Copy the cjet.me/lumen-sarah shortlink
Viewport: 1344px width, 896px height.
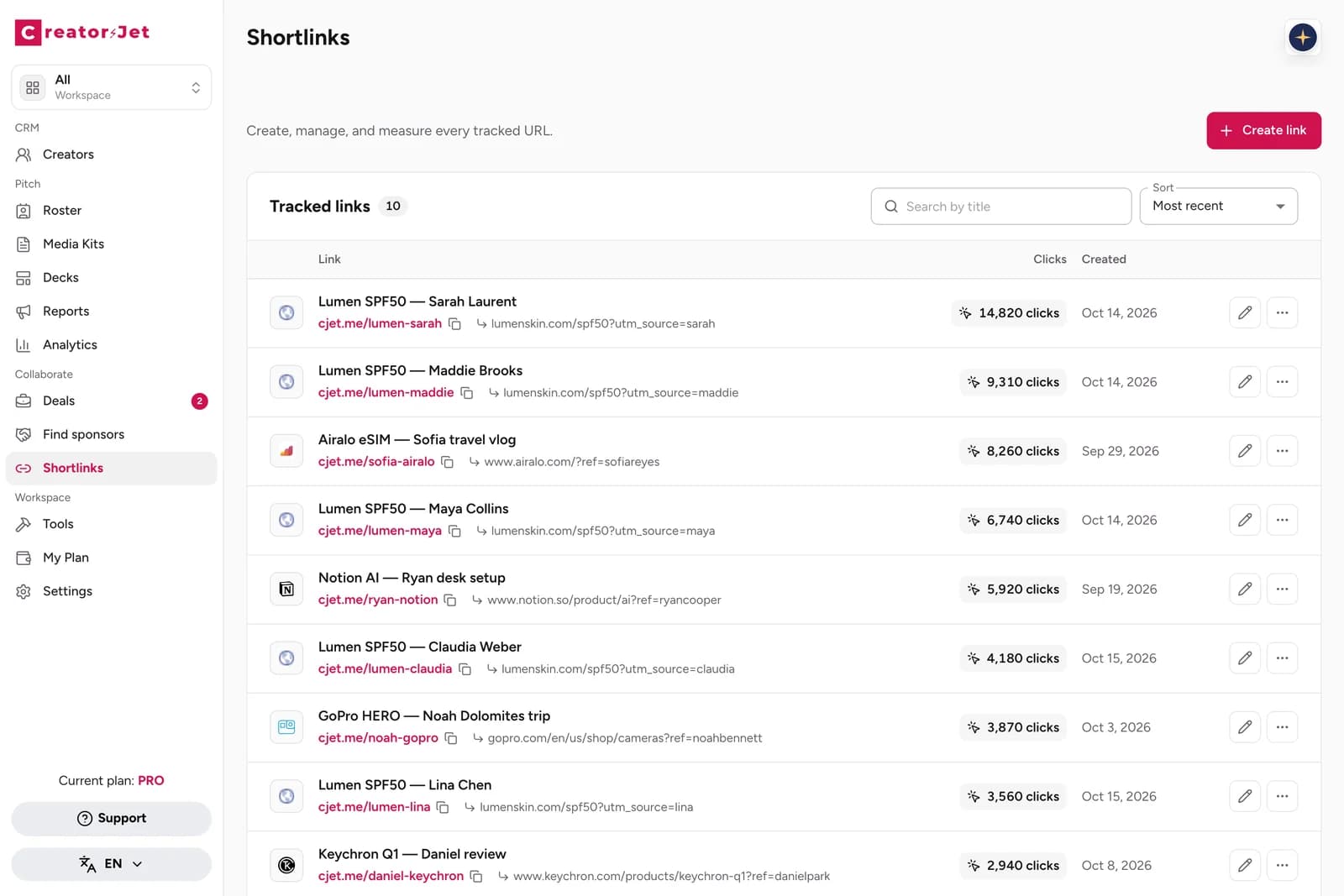point(454,324)
